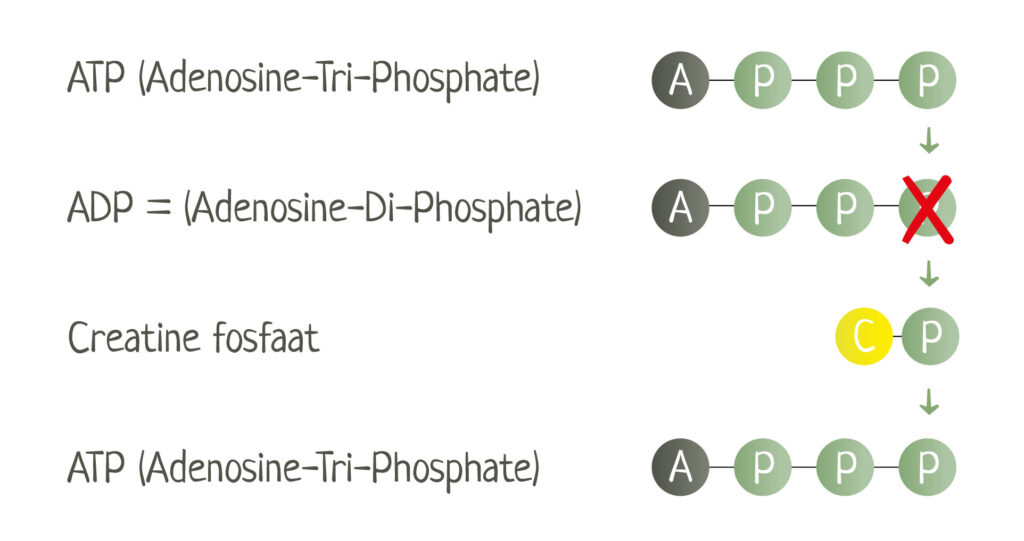Select the dark A circle in ADP row
1024x541 pixels.
[680, 208]
